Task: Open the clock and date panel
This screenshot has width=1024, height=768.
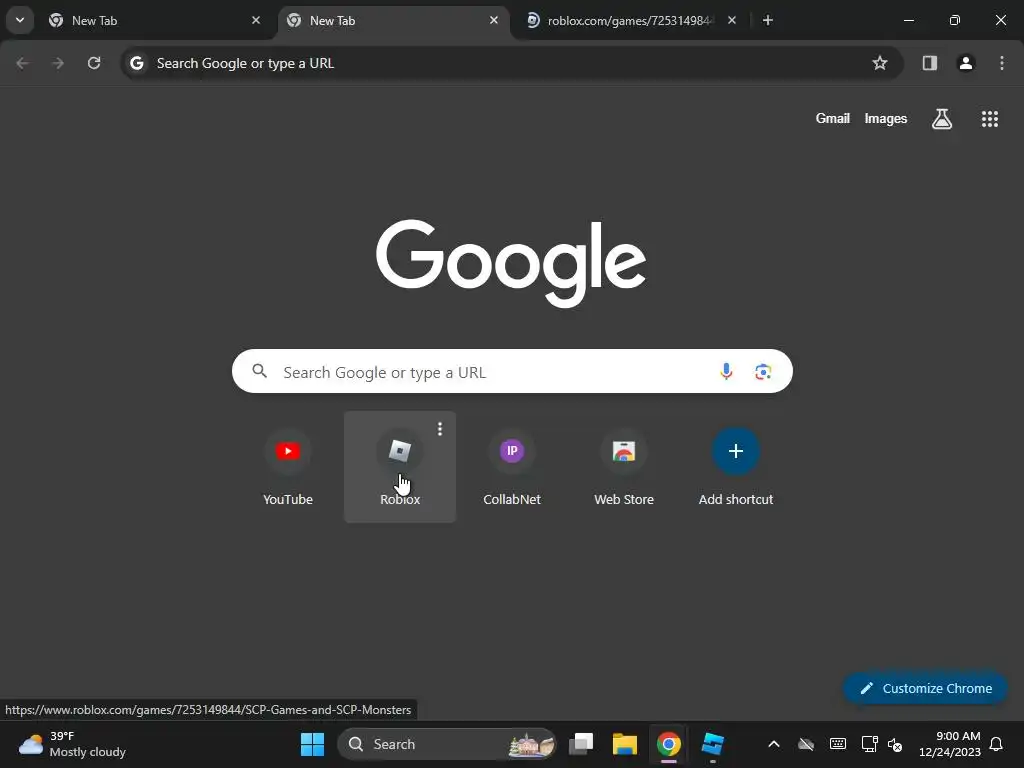Action: click(x=949, y=744)
